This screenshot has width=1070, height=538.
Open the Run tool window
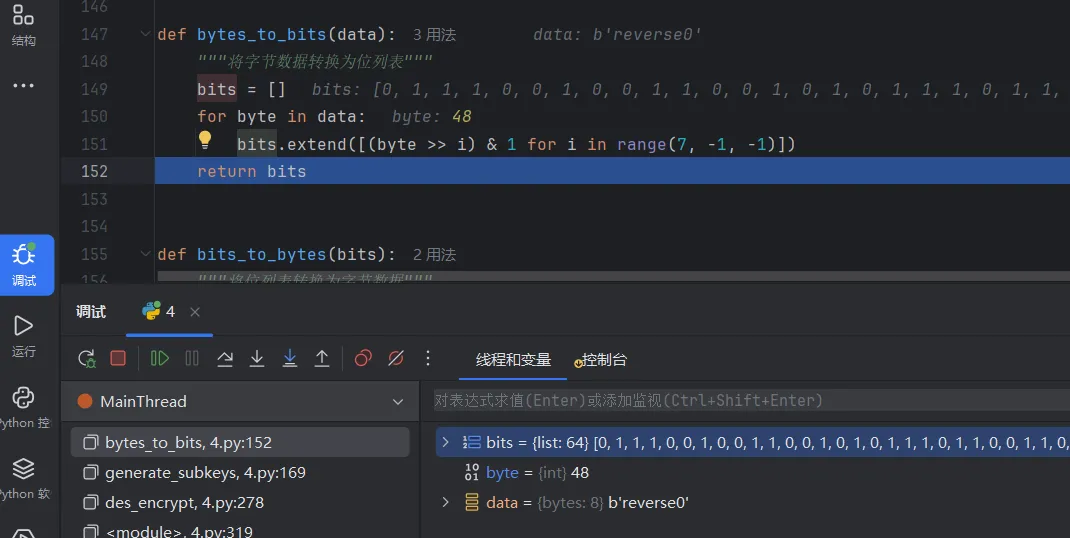pyautogui.click(x=23, y=335)
